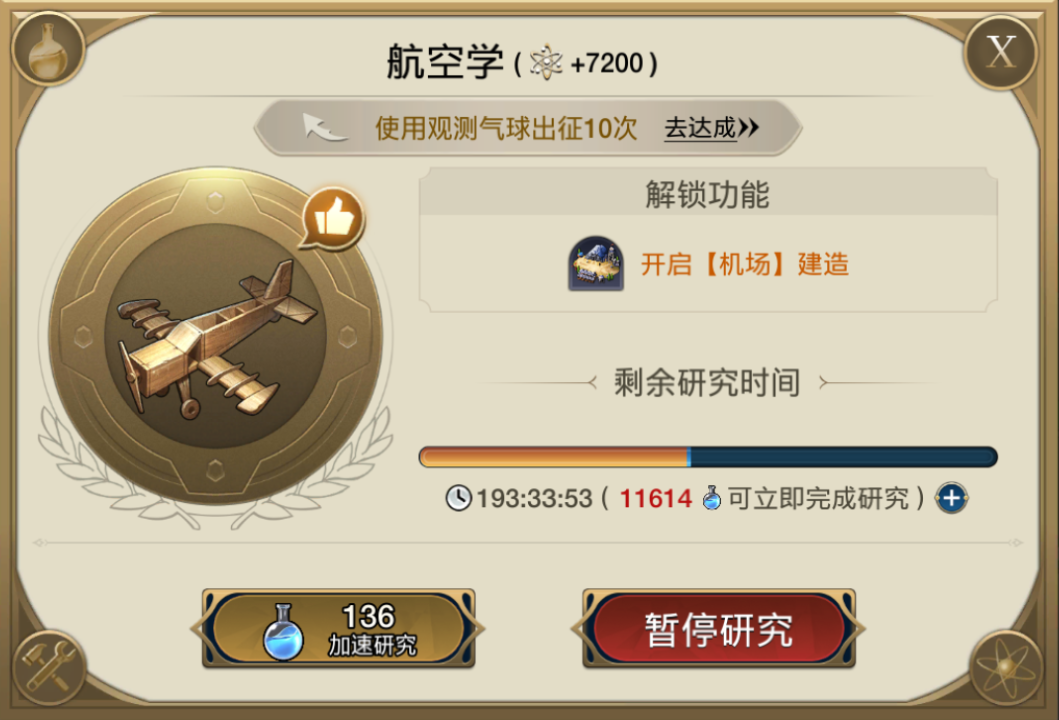Click the atom science-points icon in title
The height and width of the screenshot is (720, 1059).
546,63
